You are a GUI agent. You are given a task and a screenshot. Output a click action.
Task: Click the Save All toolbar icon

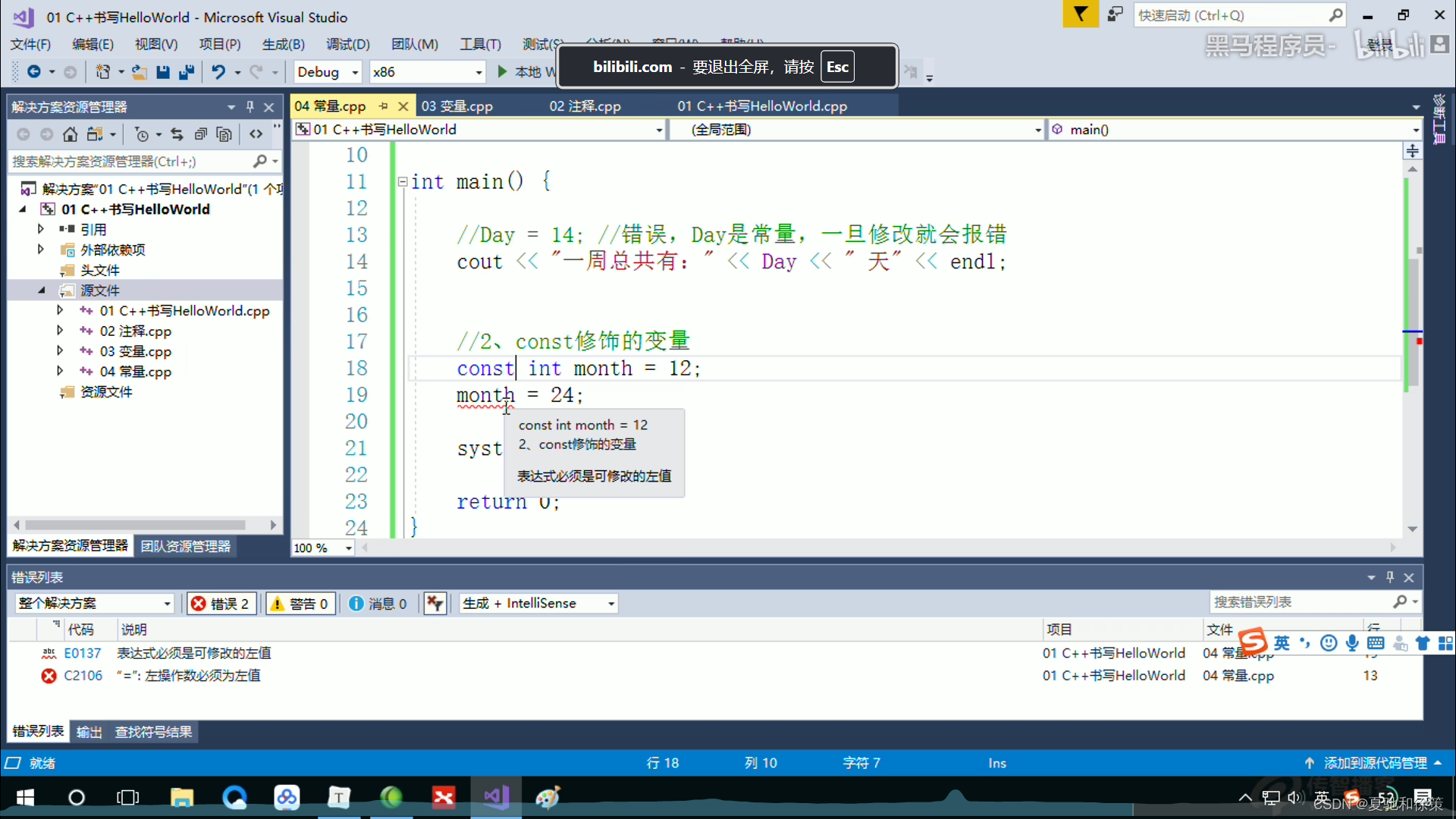tap(186, 72)
